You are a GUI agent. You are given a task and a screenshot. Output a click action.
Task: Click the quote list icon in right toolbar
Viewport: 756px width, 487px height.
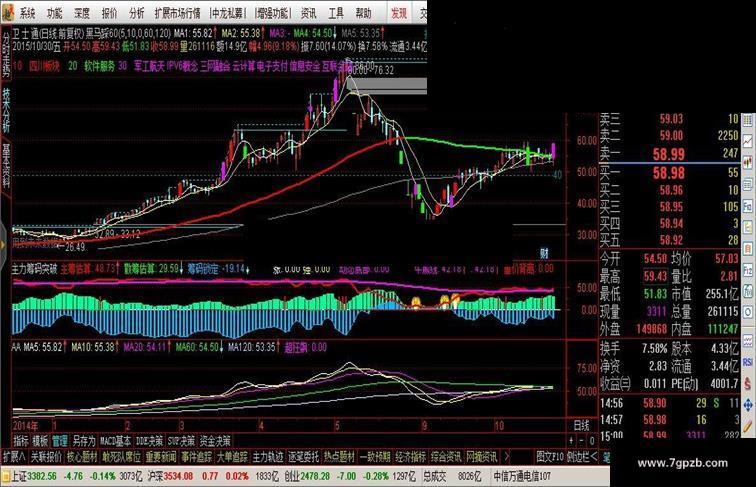(x=748, y=120)
